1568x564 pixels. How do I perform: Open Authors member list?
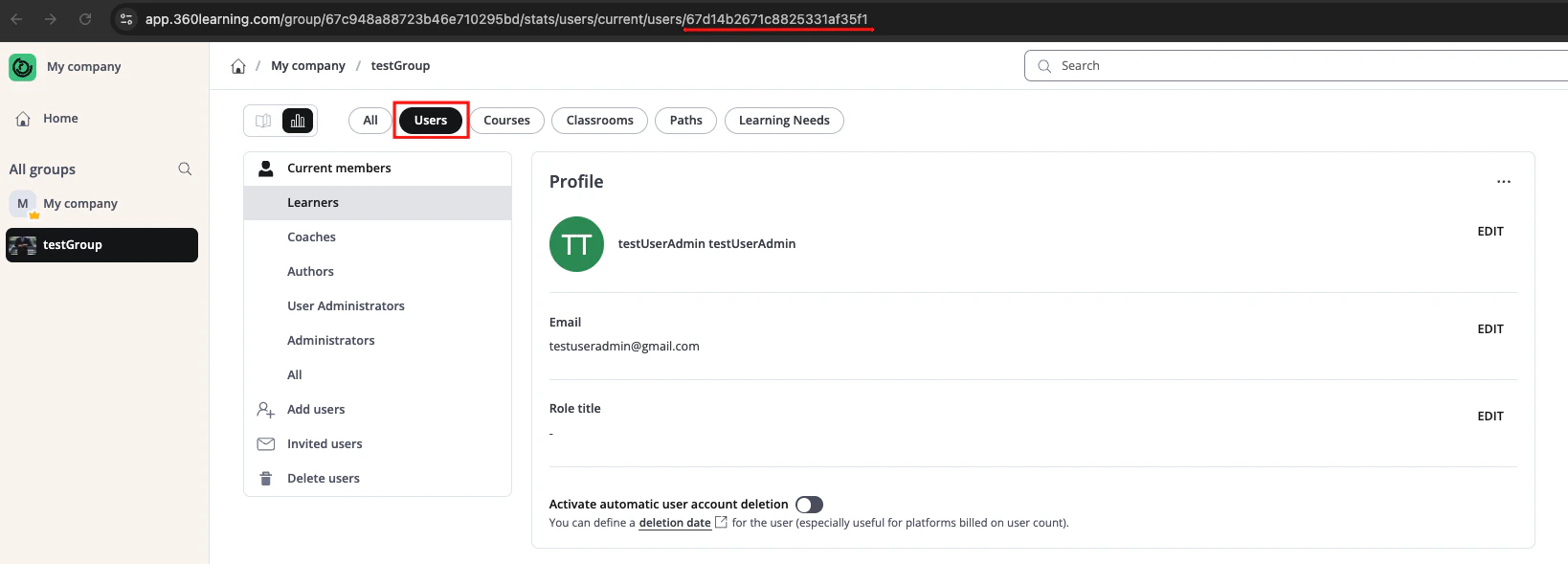pos(377,272)
